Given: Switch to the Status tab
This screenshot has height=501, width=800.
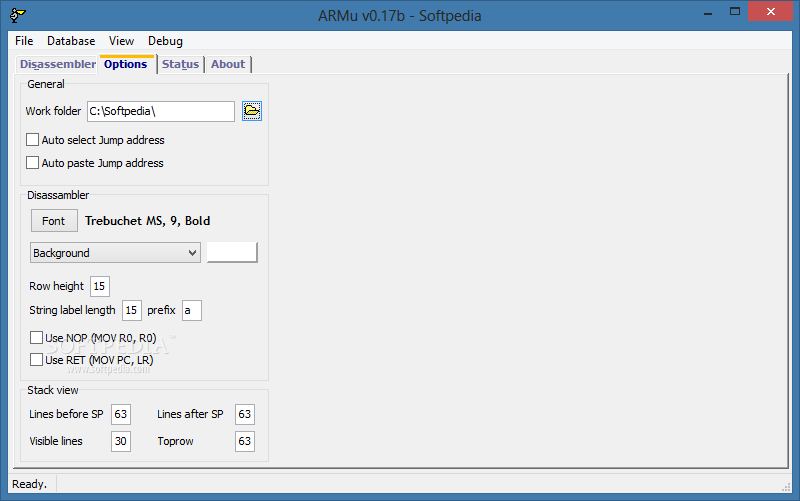Looking at the screenshot, I should click(180, 64).
